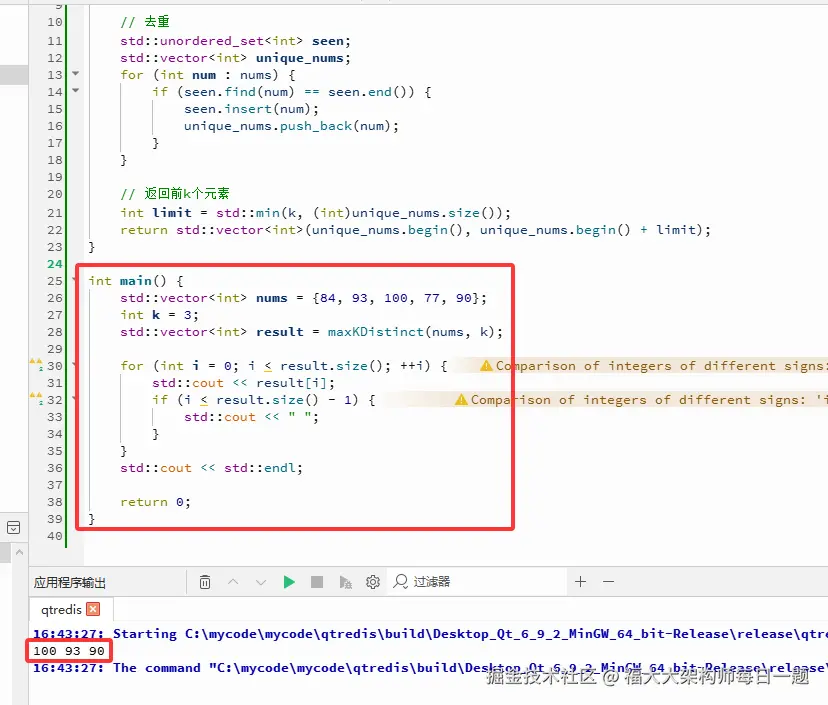Image resolution: width=828 pixels, height=705 pixels.
Task: Re-run the program with the green play icon
Action: point(289,582)
